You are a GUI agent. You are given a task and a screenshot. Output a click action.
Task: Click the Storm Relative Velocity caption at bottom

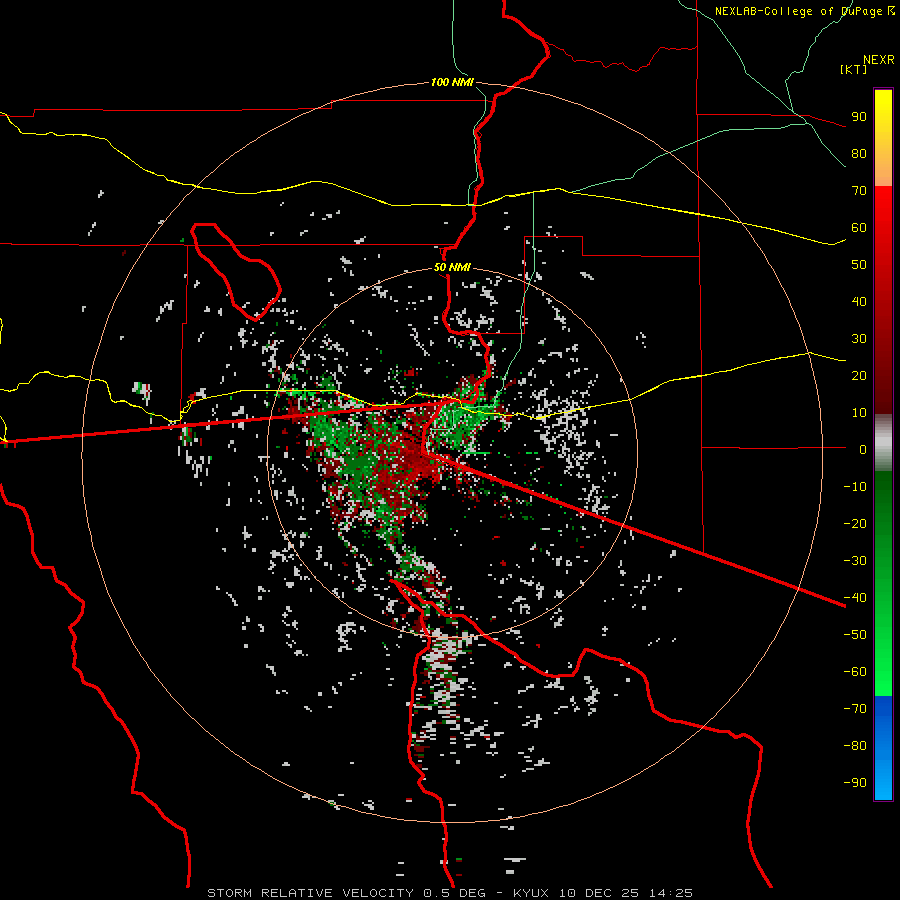click(x=449, y=893)
